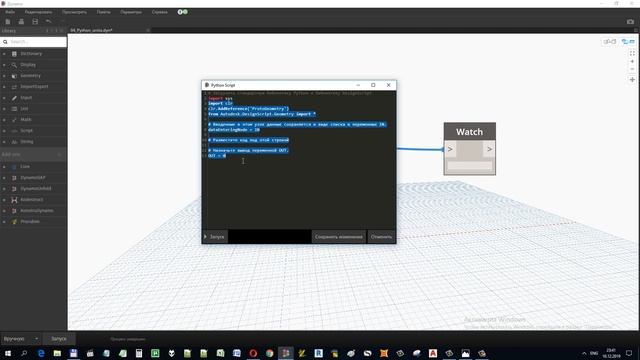Screen dimensions: 640x360
Task: Click the 'import sys' code line
Action: click(220, 98)
